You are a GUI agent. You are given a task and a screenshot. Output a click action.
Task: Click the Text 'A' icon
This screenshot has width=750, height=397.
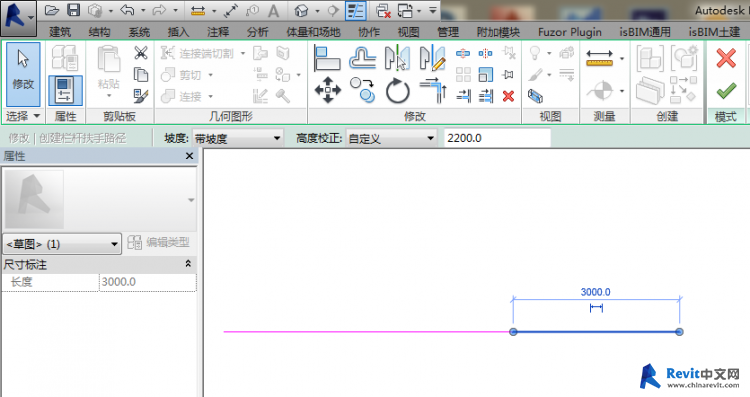pyautogui.click(x=273, y=11)
